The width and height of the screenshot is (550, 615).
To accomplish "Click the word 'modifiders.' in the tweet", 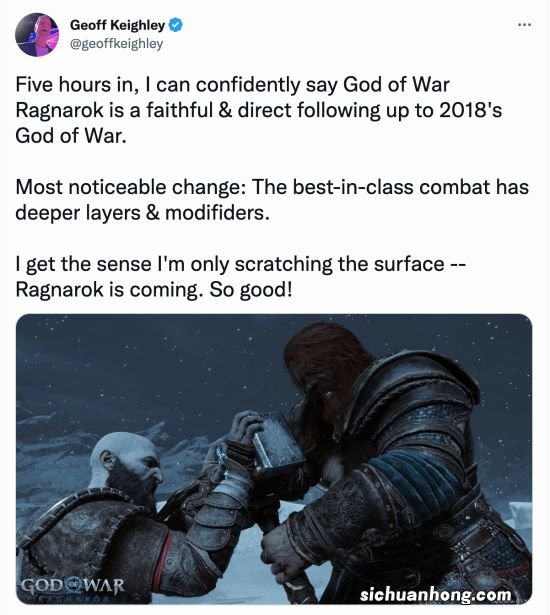I will pos(217,213).
